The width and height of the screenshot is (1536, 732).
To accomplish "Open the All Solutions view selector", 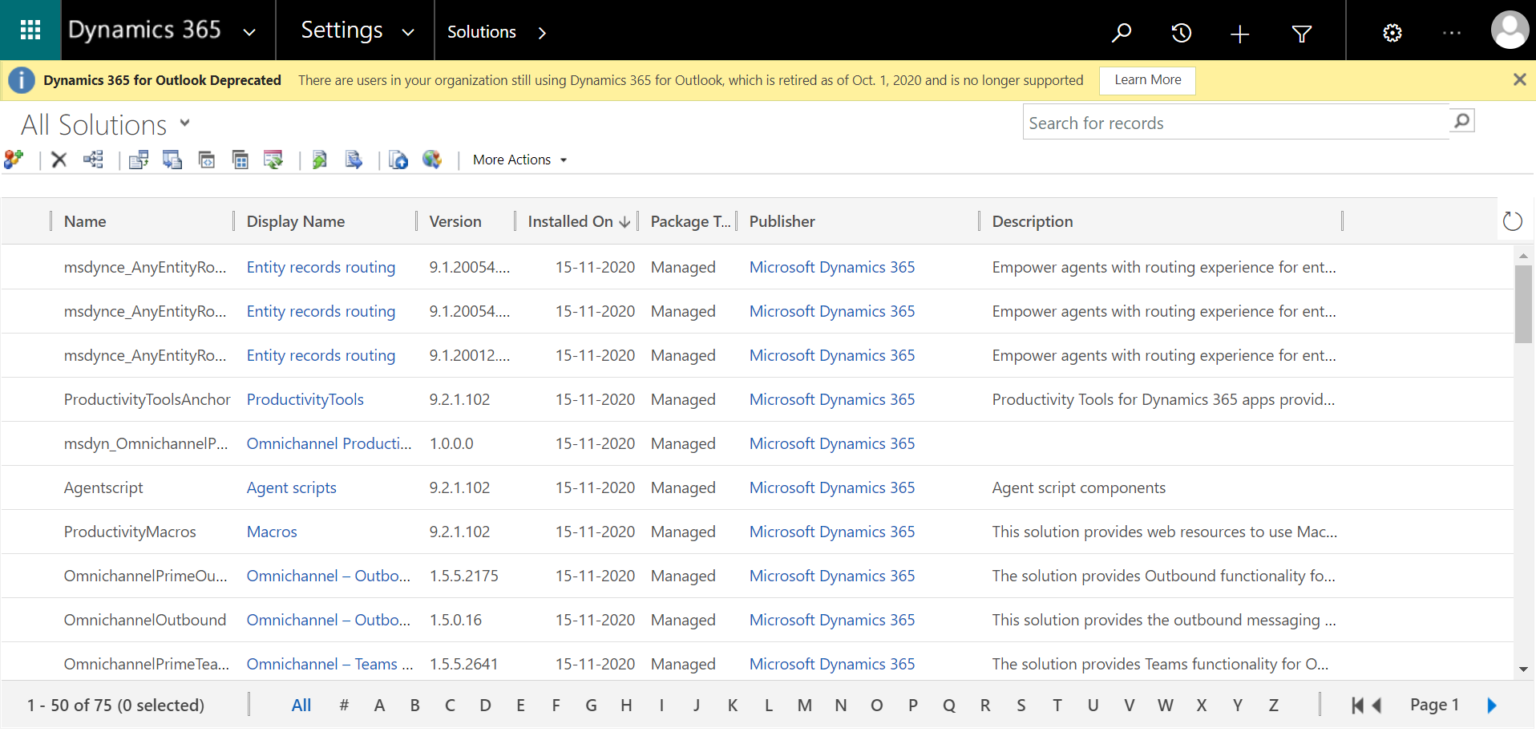I will click(x=104, y=123).
